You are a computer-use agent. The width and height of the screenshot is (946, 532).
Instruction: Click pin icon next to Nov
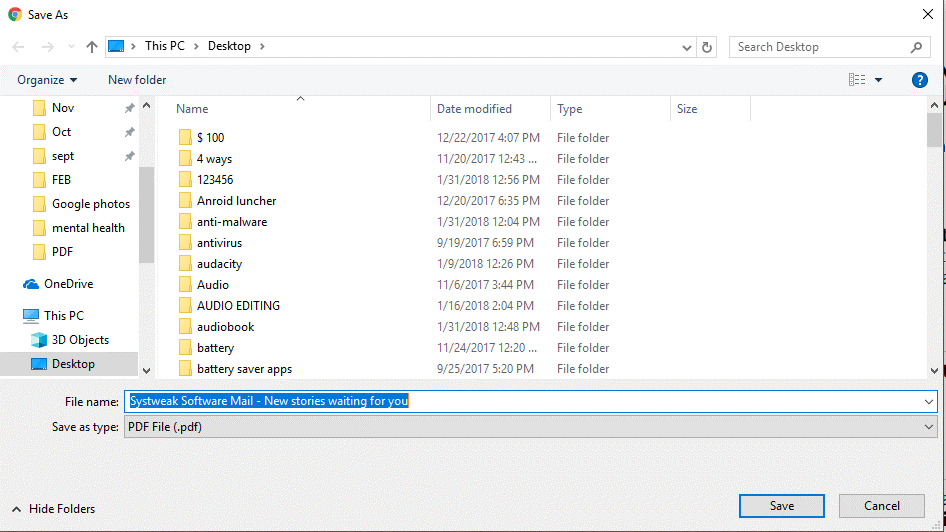pyautogui.click(x=129, y=108)
